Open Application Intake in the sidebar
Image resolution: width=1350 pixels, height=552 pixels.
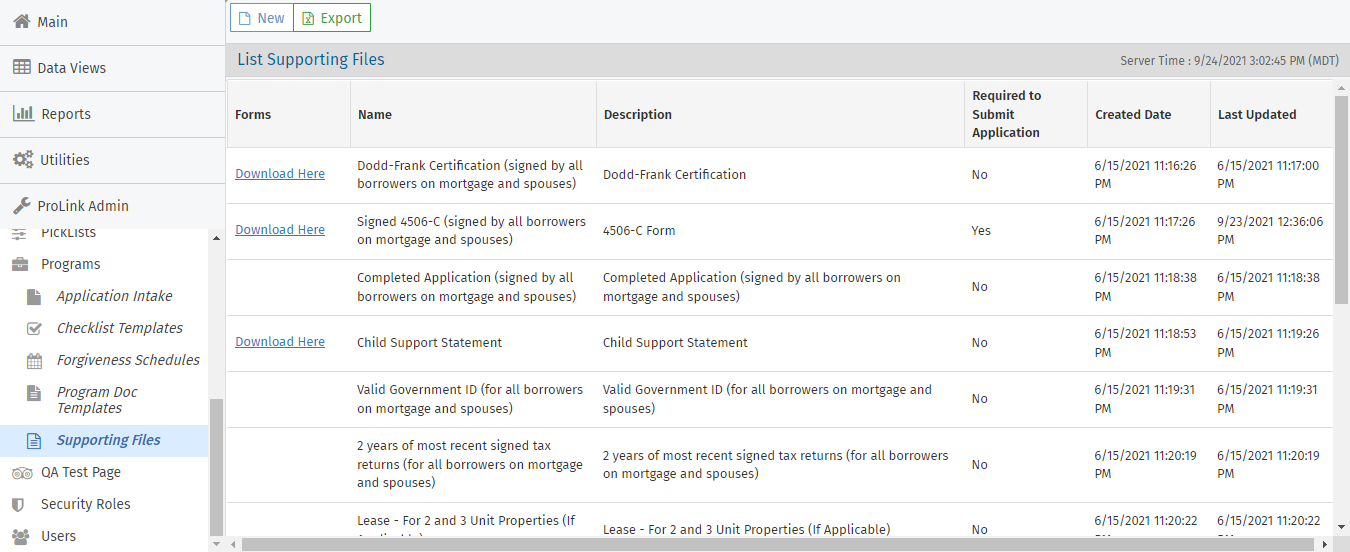114,296
